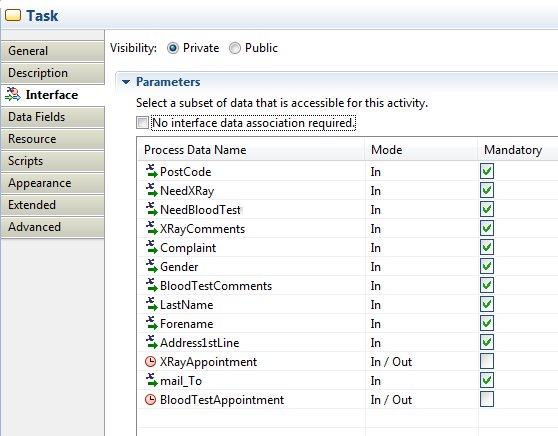Click the NeedXRay parameter icon
This screenshot has width=558, height=436.
click(x=151, y=190)
